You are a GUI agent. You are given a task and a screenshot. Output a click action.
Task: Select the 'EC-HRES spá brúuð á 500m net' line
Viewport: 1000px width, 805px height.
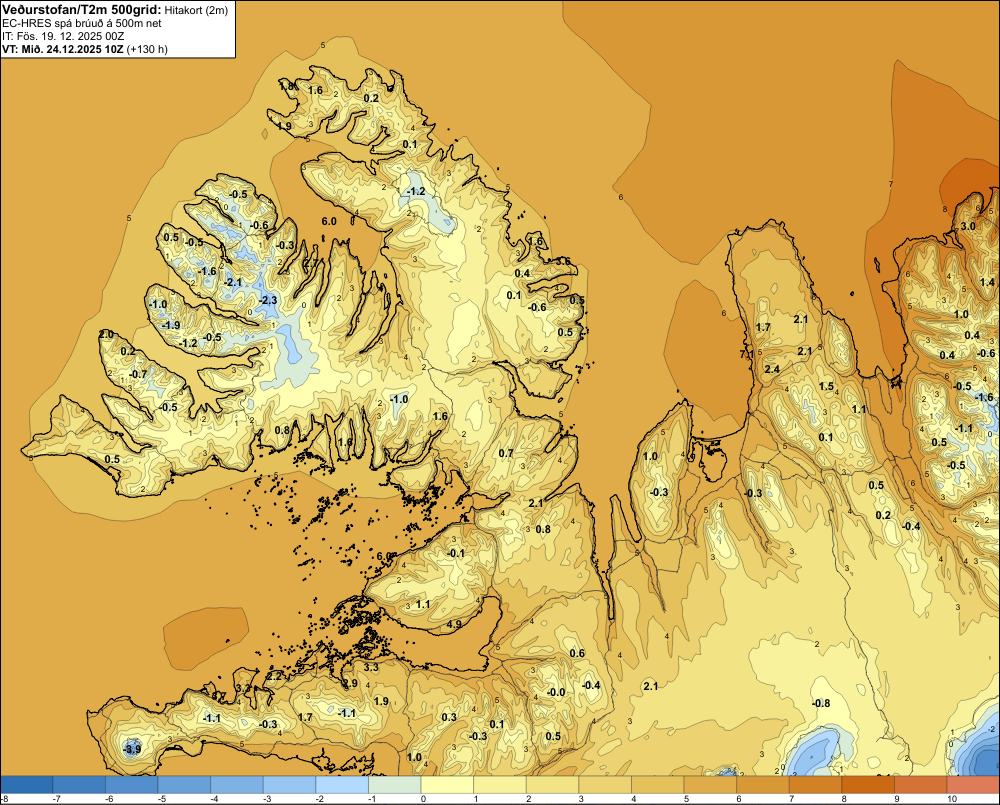click(82, 23)
